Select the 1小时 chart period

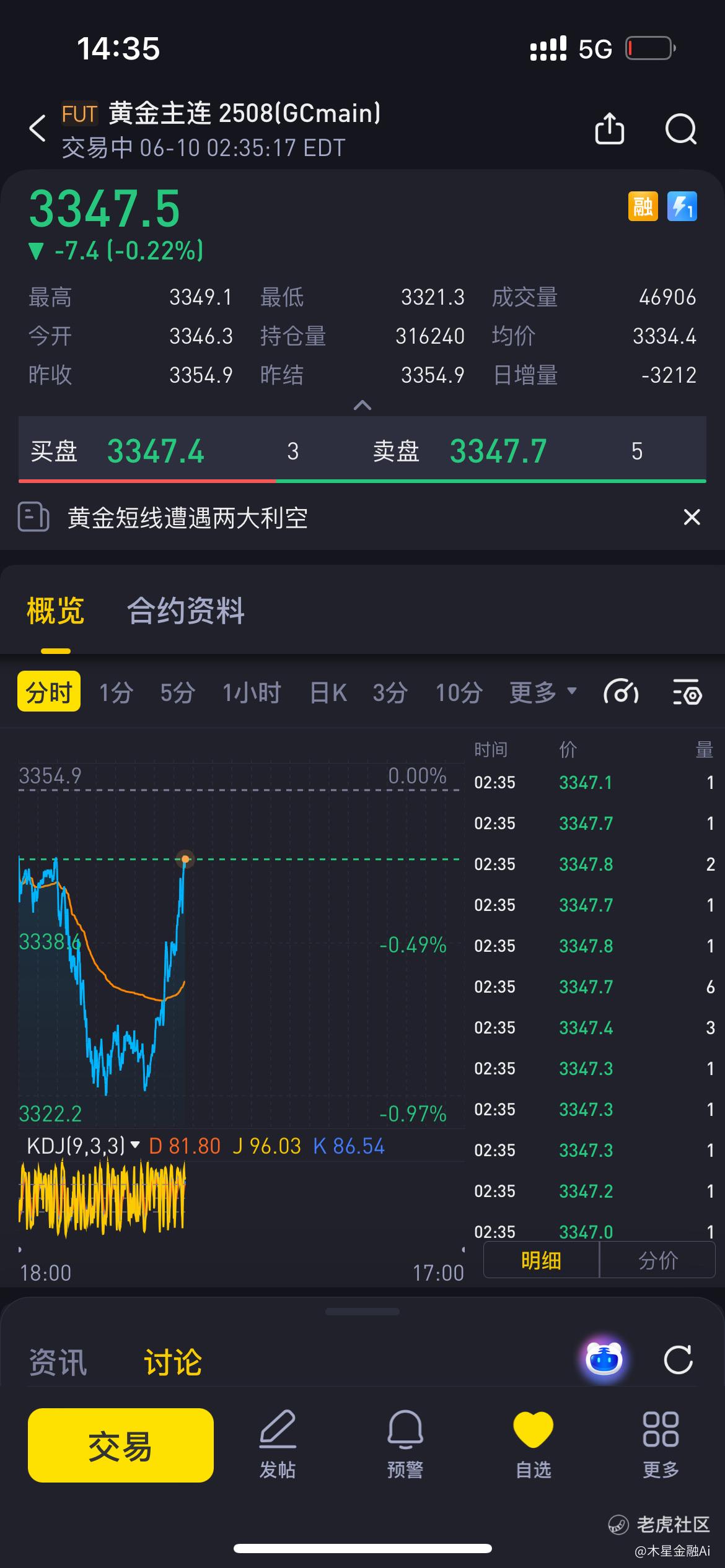252,692
